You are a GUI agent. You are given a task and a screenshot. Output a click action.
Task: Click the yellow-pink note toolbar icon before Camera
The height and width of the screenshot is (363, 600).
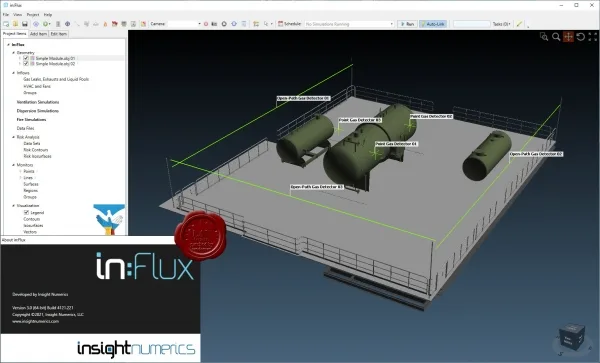click(143, 24)
